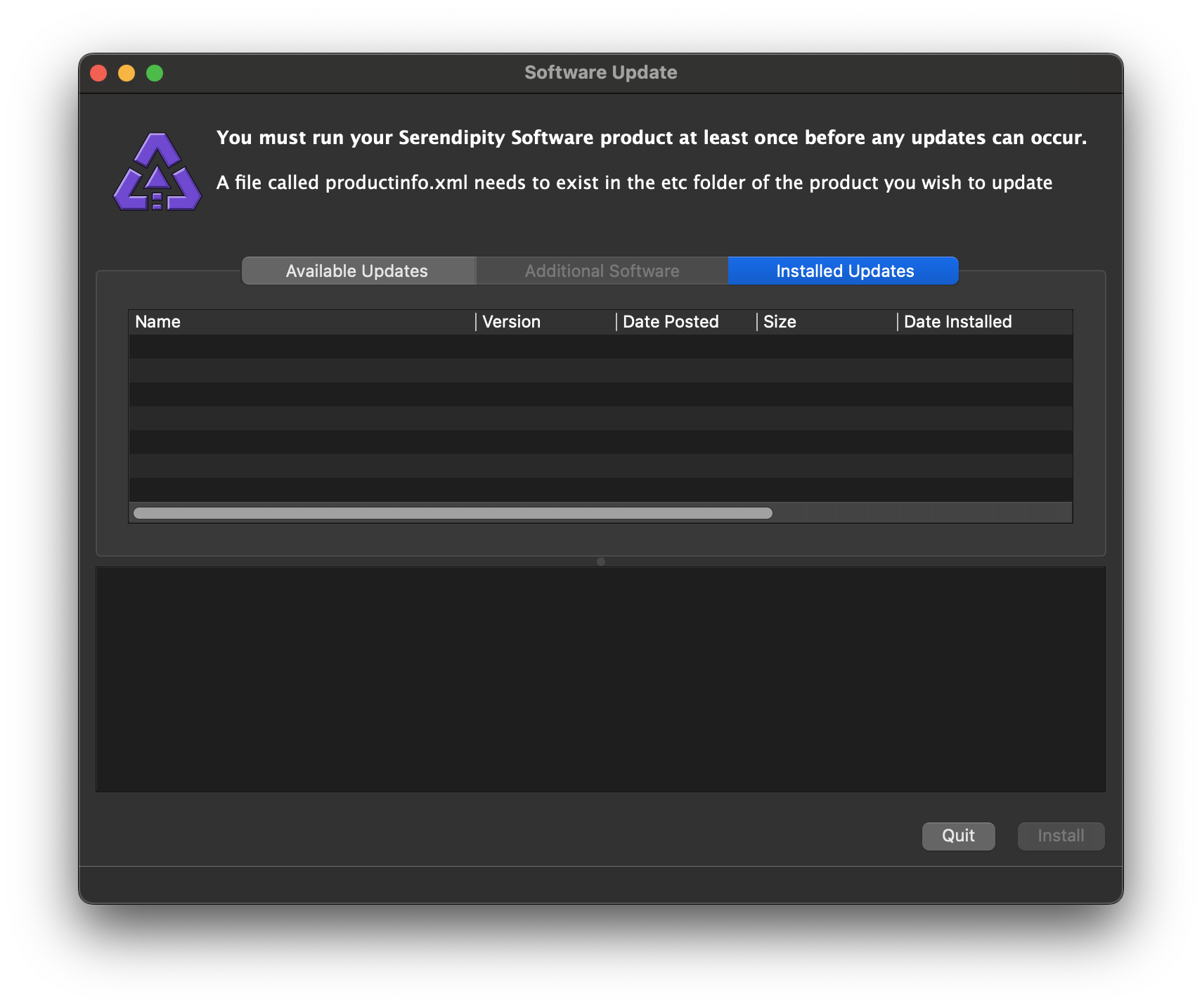Image resolution: width=1202 pixels, height=1008 pixels.
Task: Sort by the Name column header
Action: pyautogui.click(x=302, y=322)
